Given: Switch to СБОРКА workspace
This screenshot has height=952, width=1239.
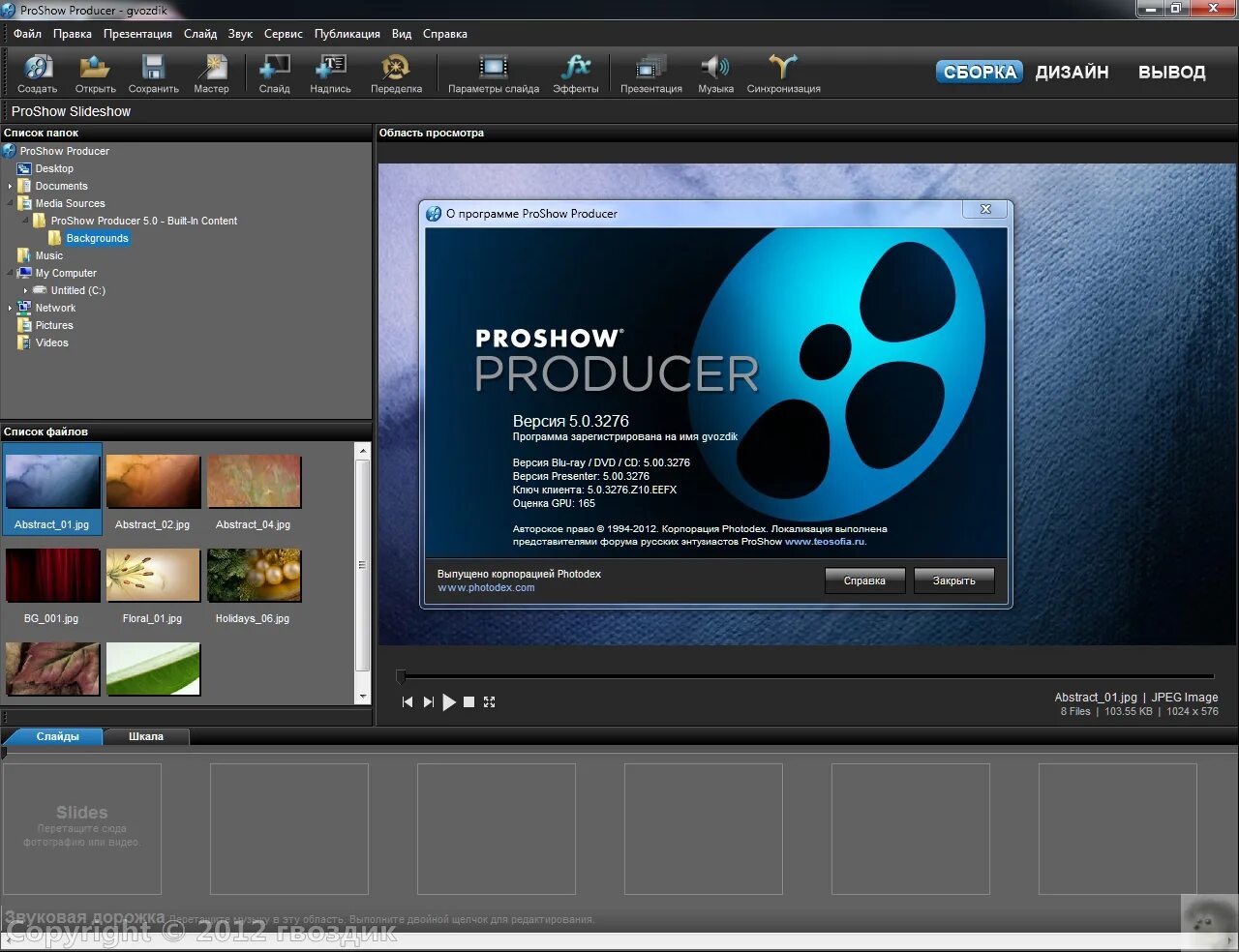Looking at the screenshot, I should (980, 72).
